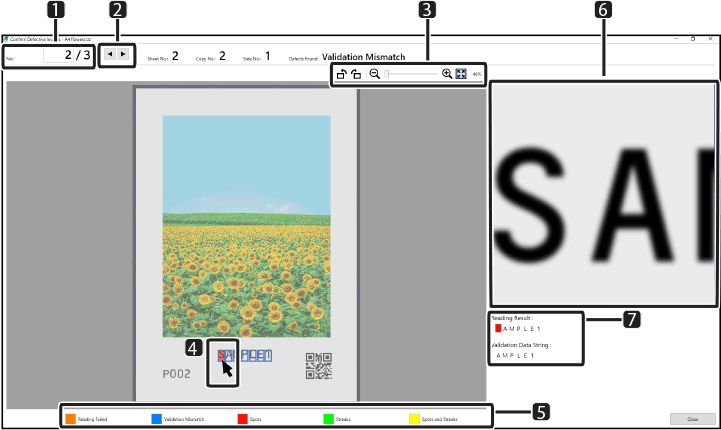Click the orange Reading Failed swatch

point(71,419)
